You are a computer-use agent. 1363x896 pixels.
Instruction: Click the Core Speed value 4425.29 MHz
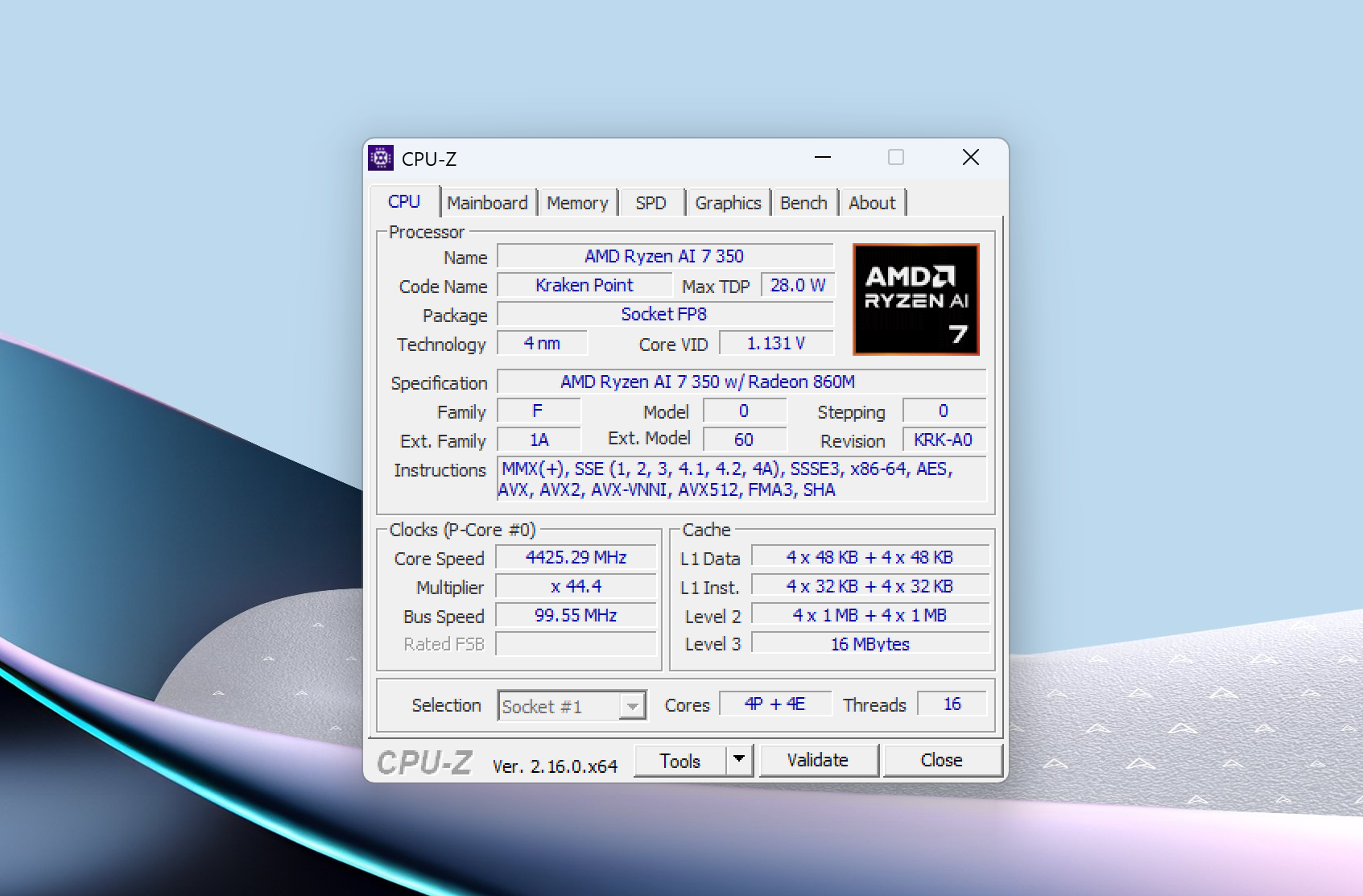coord(576,557)
